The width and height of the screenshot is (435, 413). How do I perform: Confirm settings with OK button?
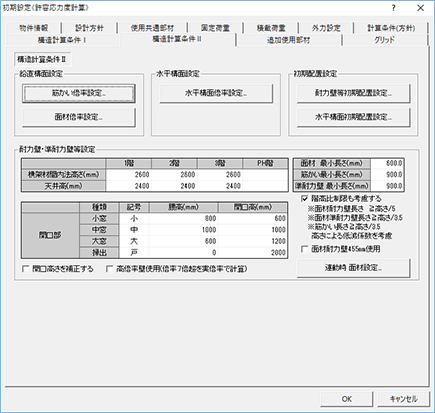[x=347, y=399]
